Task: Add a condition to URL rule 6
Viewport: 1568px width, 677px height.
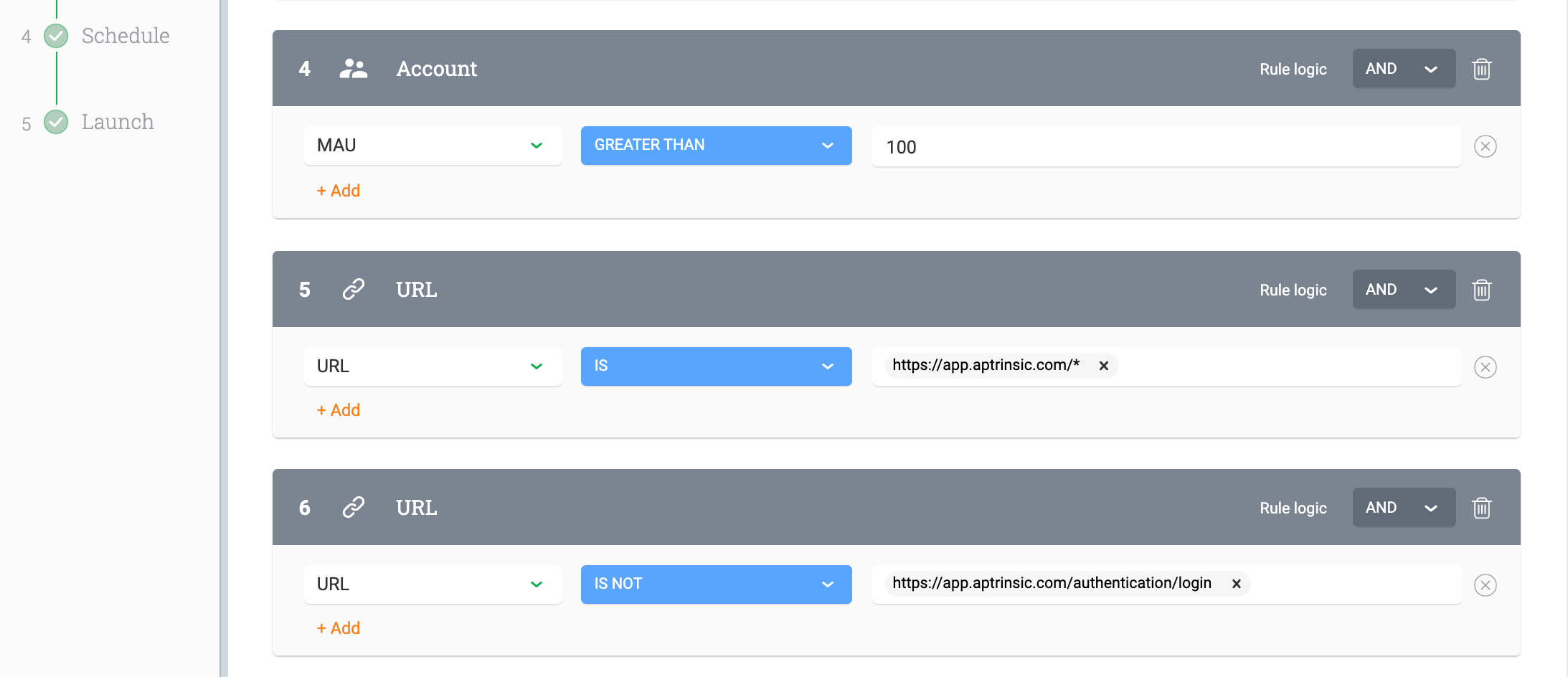Action: click(x=339, y=628)
